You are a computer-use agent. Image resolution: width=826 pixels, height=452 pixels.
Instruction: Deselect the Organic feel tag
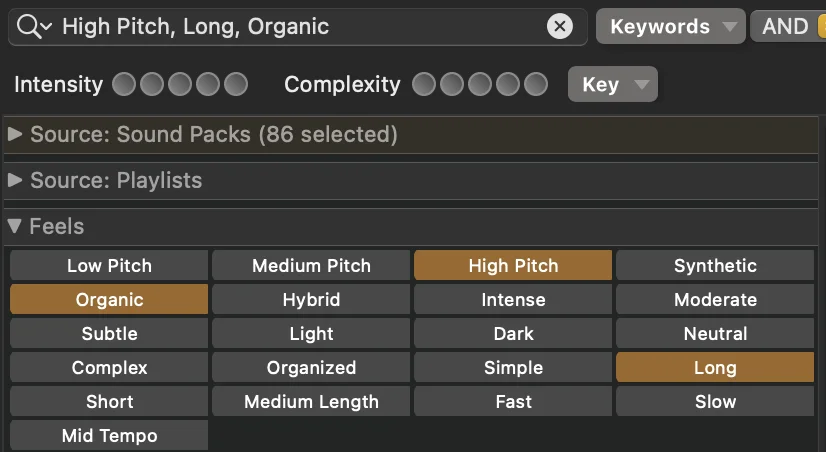coord(109,299)
